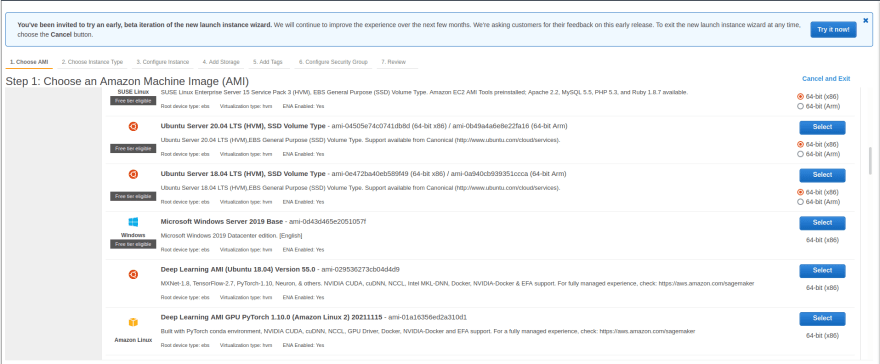Viewport: 880px width, 364px height.
Task: Choose 64-bit (x86) for Ubuntu Server 18.04
Action: (x=800, y=192)
